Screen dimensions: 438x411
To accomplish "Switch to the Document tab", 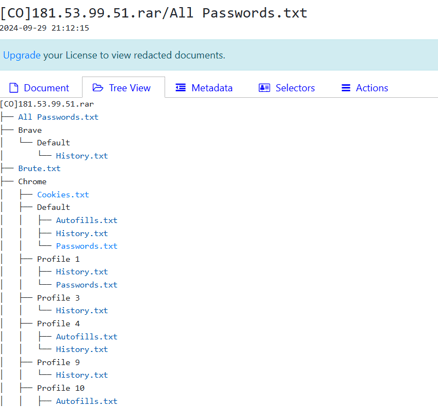I will tap(40, 88).
